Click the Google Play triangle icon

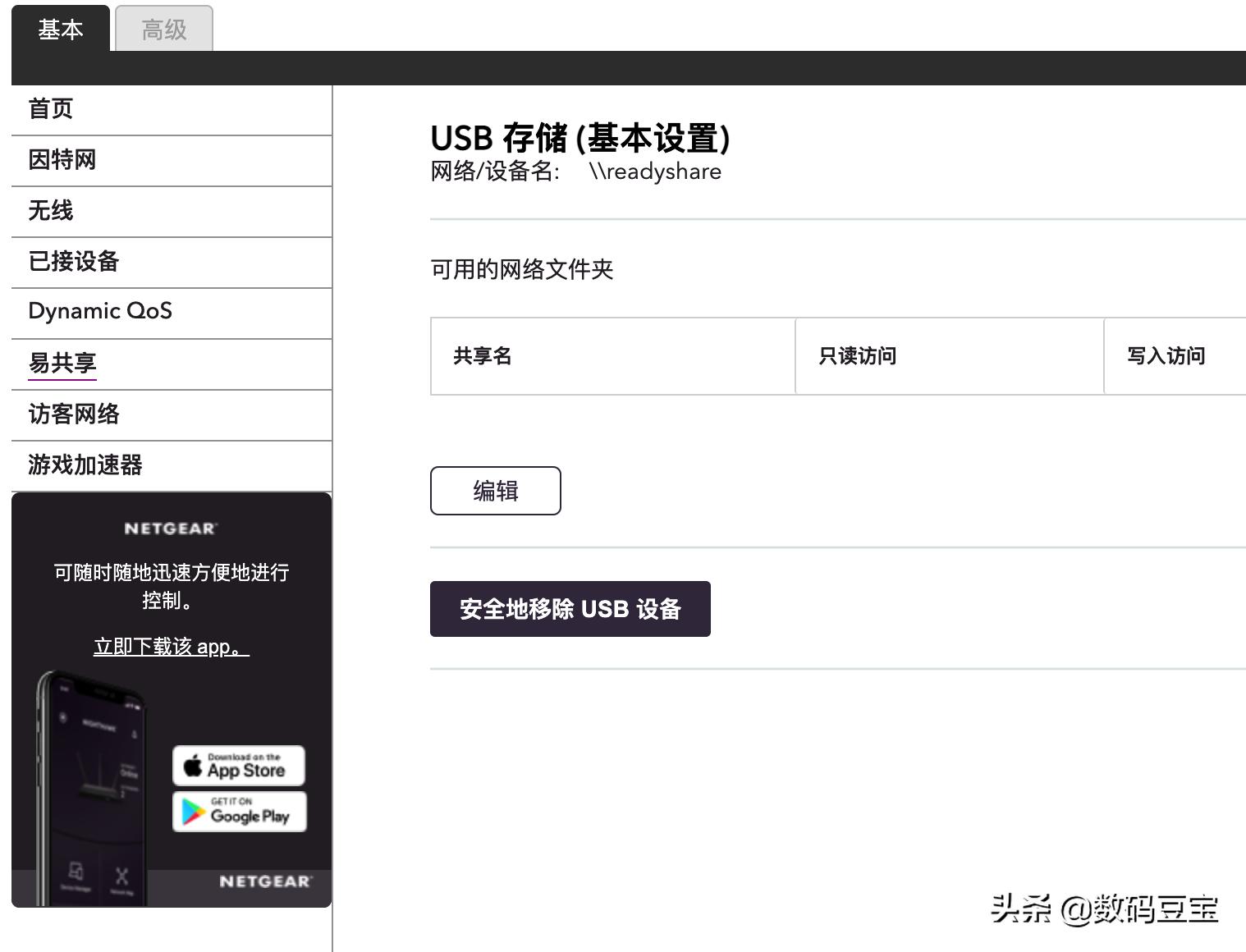[x=191, y=812]
